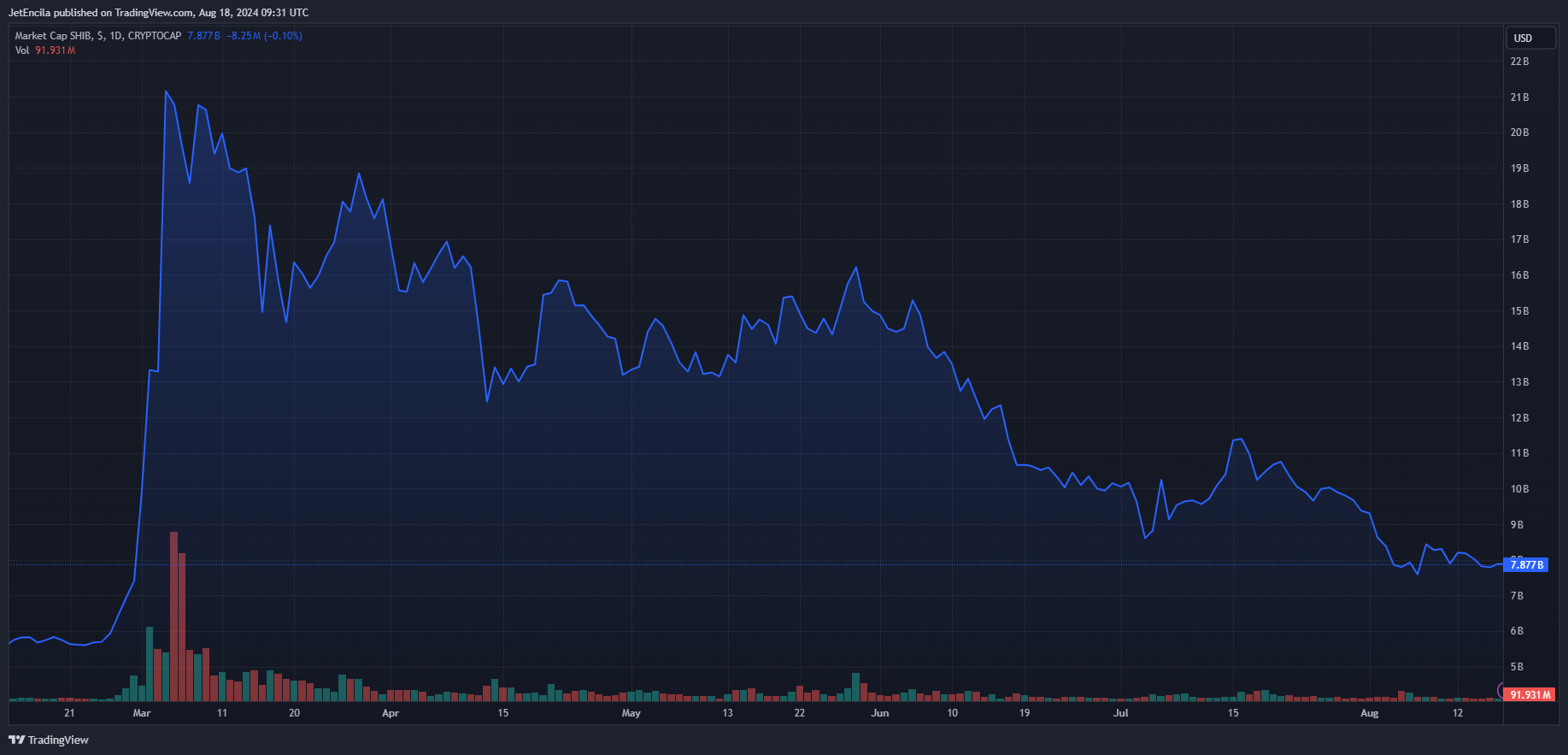Screen dimensions: 1568x755
Task: Click the 12 B price axis label
Action: point(1519,418)
